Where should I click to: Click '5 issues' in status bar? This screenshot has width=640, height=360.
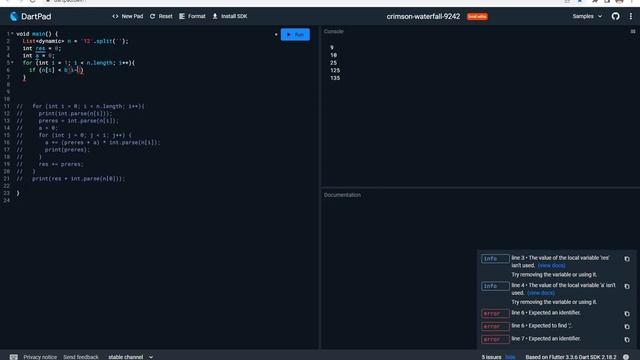(x=491, y=357)
